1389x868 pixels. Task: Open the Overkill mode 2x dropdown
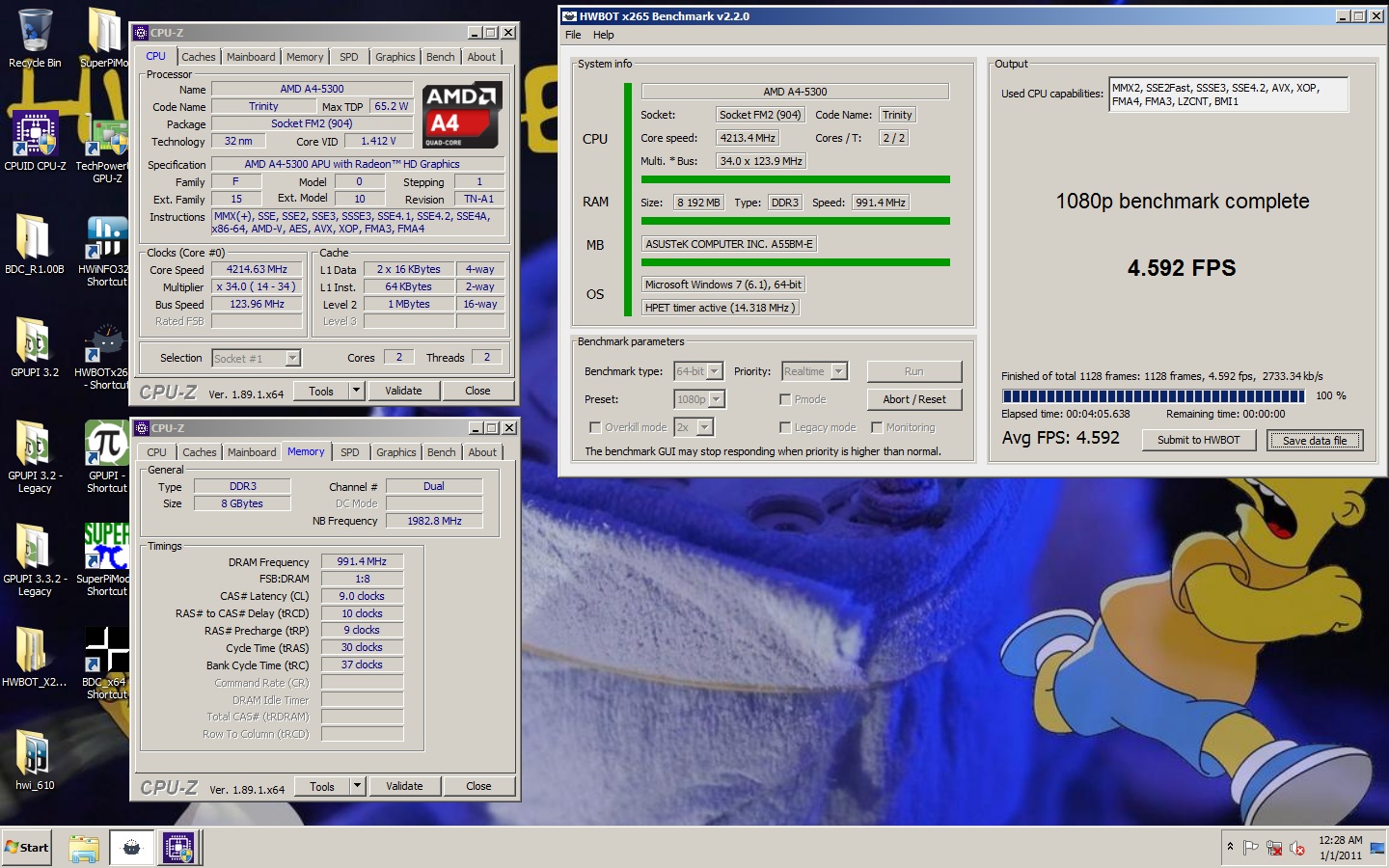pyautogui.click(x=705, y=427)
